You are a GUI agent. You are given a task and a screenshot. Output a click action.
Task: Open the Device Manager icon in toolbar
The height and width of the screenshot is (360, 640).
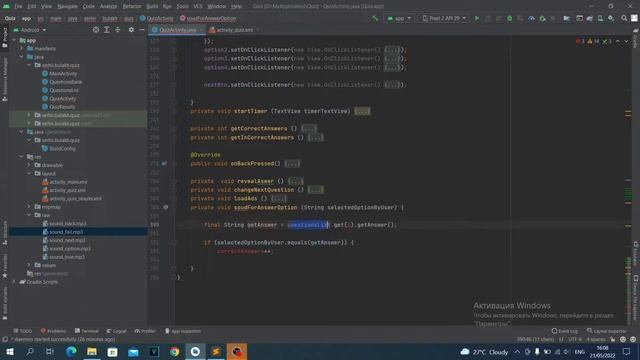[600, 18]
